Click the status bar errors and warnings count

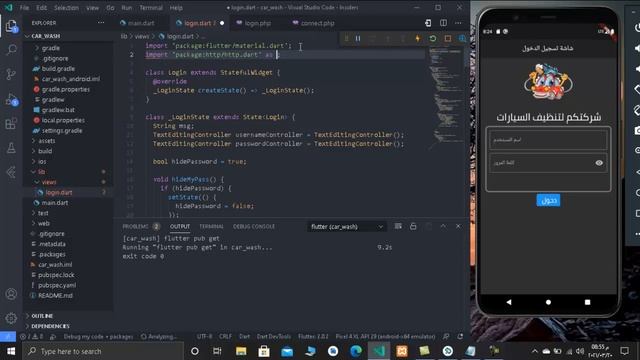pos(31,337)
